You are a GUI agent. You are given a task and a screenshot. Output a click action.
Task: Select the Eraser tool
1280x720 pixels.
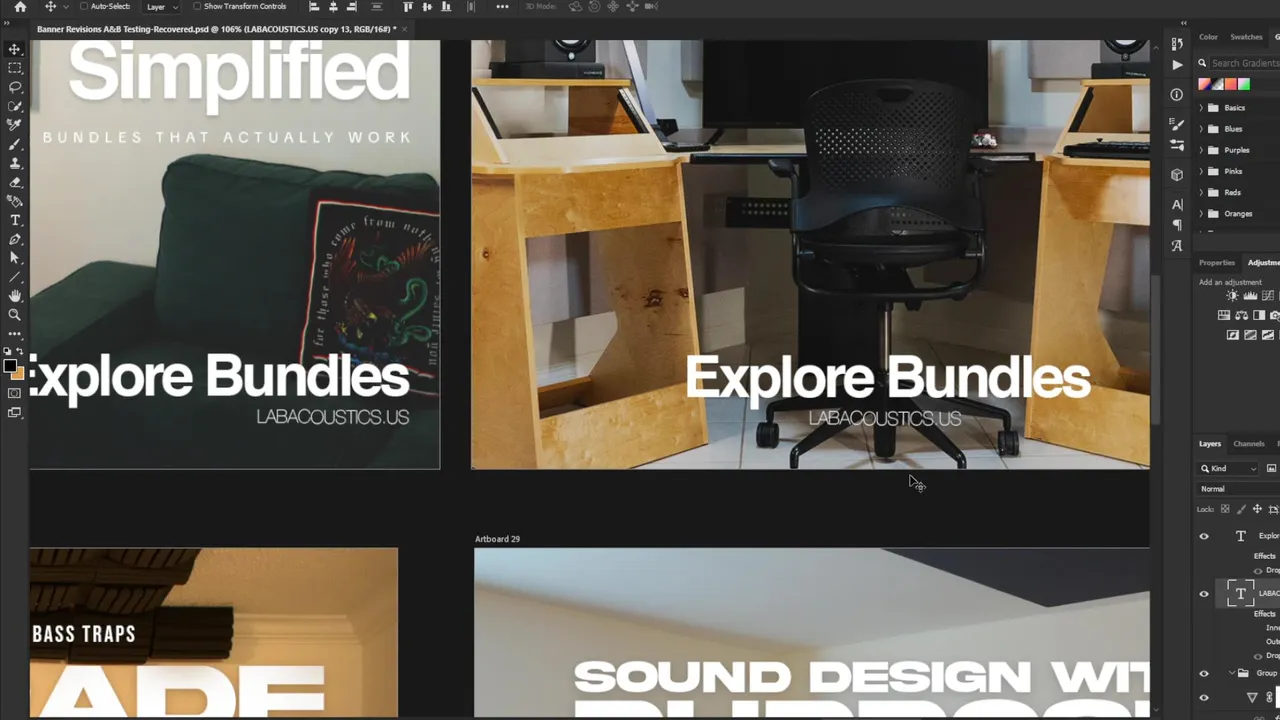coord(15,183)
